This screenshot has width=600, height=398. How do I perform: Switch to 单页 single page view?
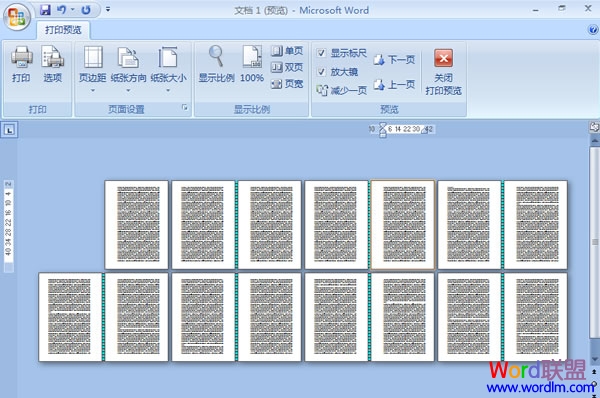(x=287, y=51)
